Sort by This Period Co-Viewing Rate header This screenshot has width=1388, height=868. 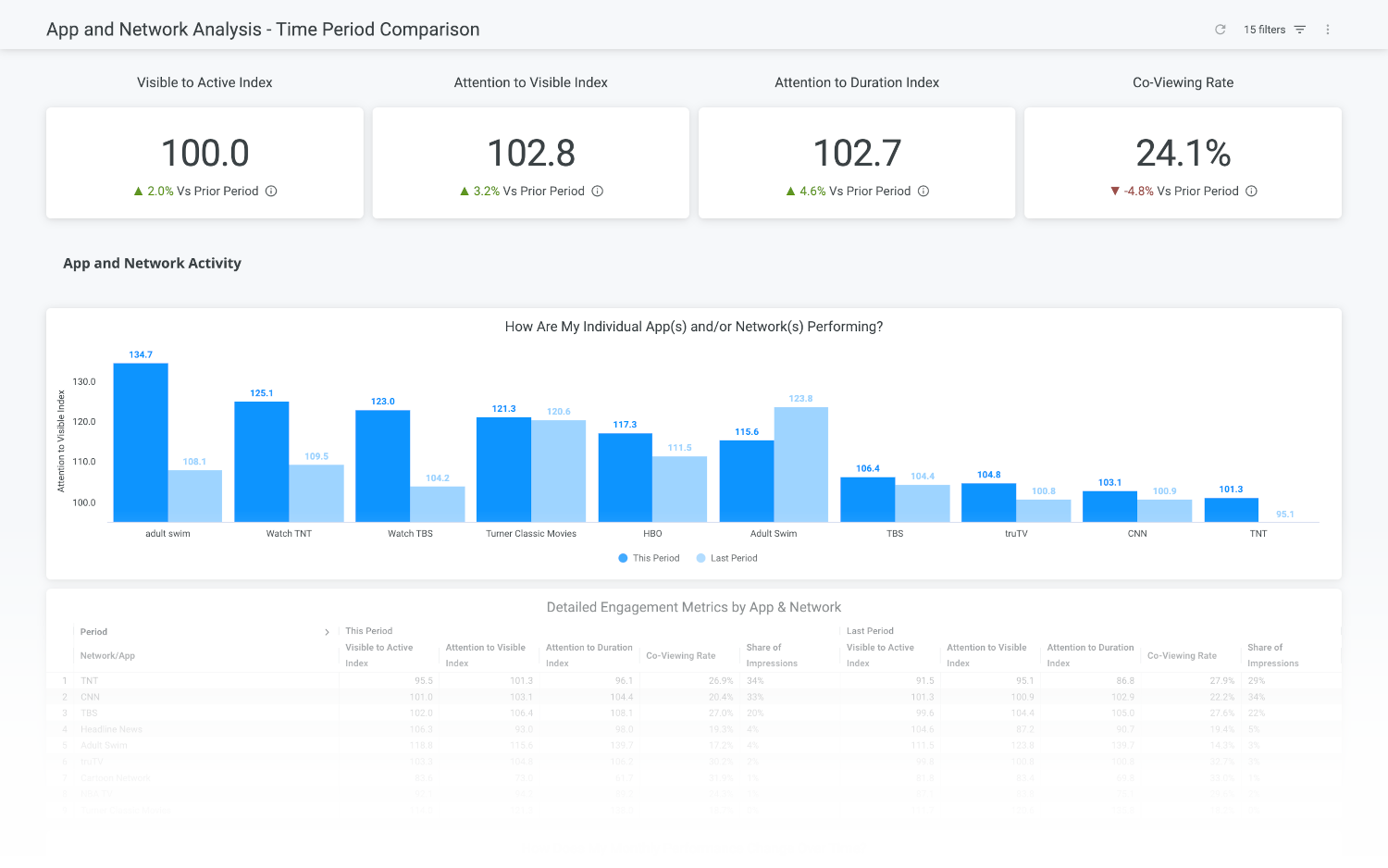pyautogui.click(x=680, y=655)
